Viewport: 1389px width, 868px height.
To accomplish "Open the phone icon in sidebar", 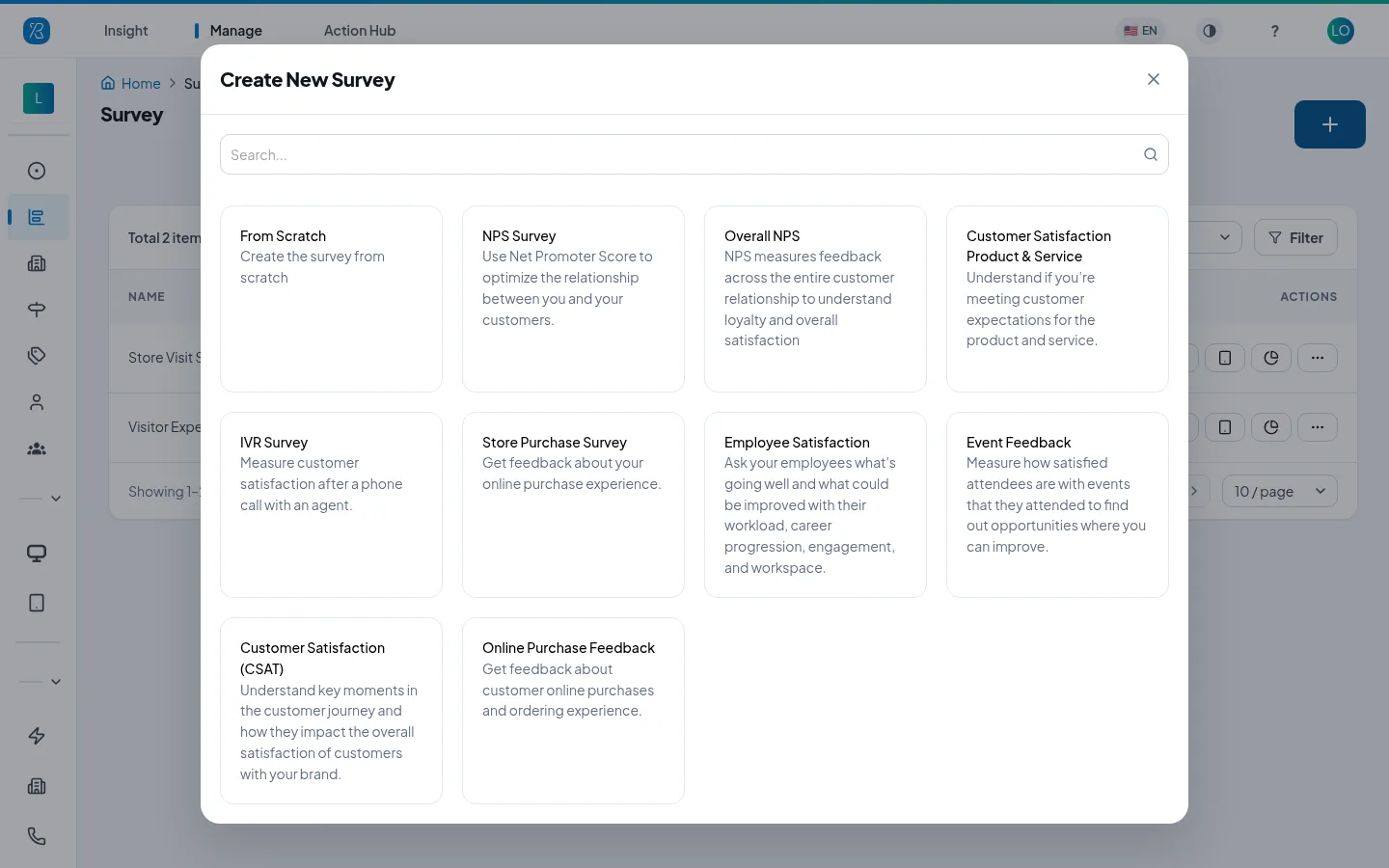I will (x=37, y=836).
